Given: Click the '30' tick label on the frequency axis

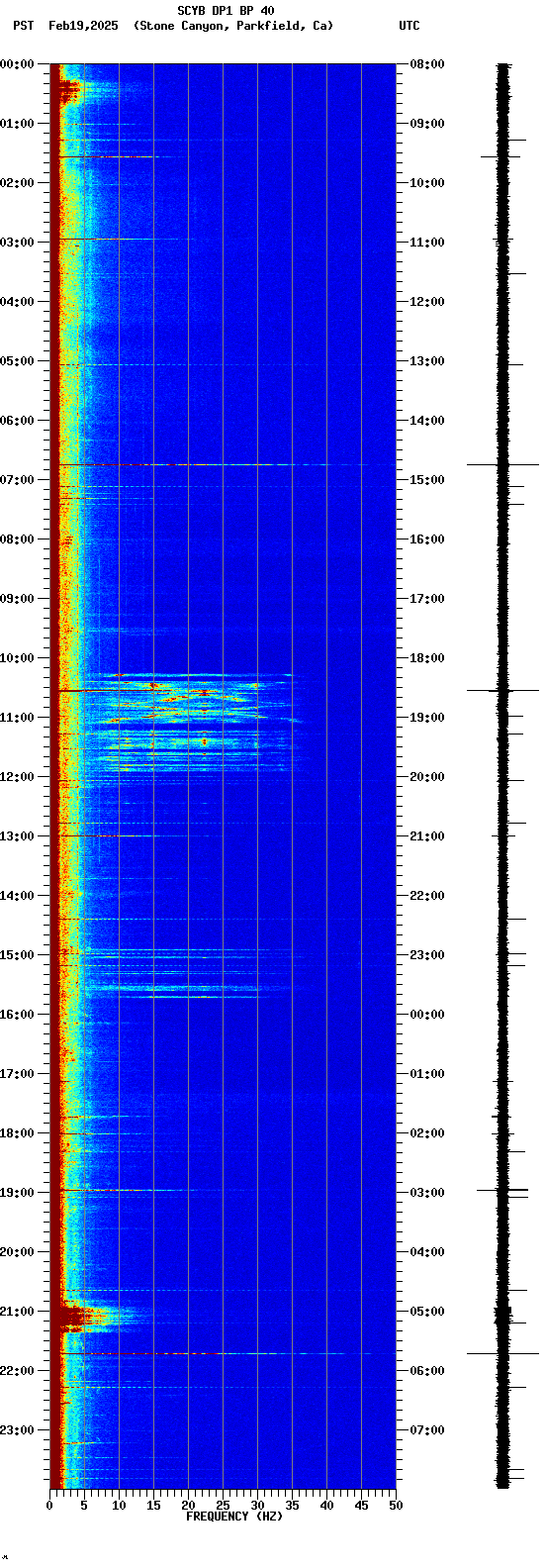Looking at the screenshot, I should coord(257,1506).
